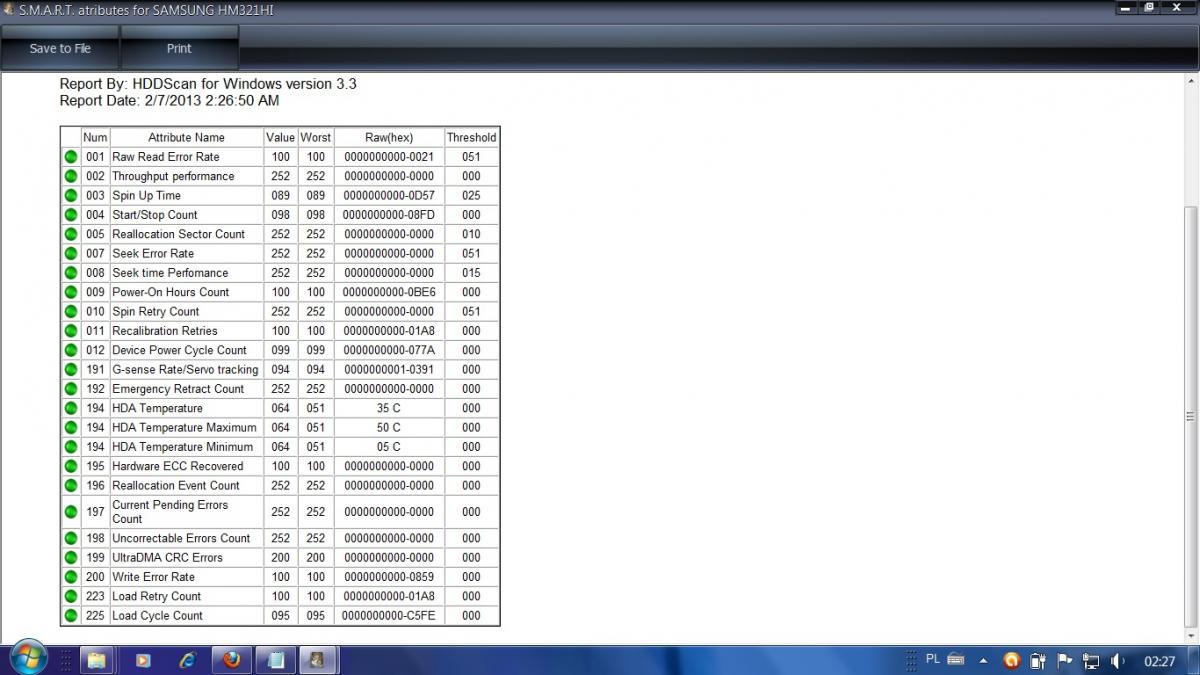Click the Num column header
This screenshot has height=675, width=1200.
pos(95,137)
